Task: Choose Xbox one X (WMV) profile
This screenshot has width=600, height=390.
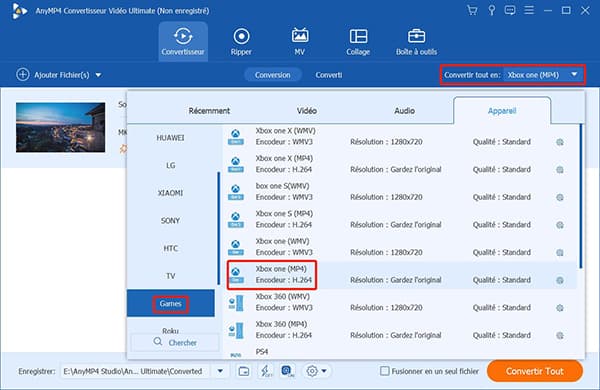Action: tap(399, 137)
